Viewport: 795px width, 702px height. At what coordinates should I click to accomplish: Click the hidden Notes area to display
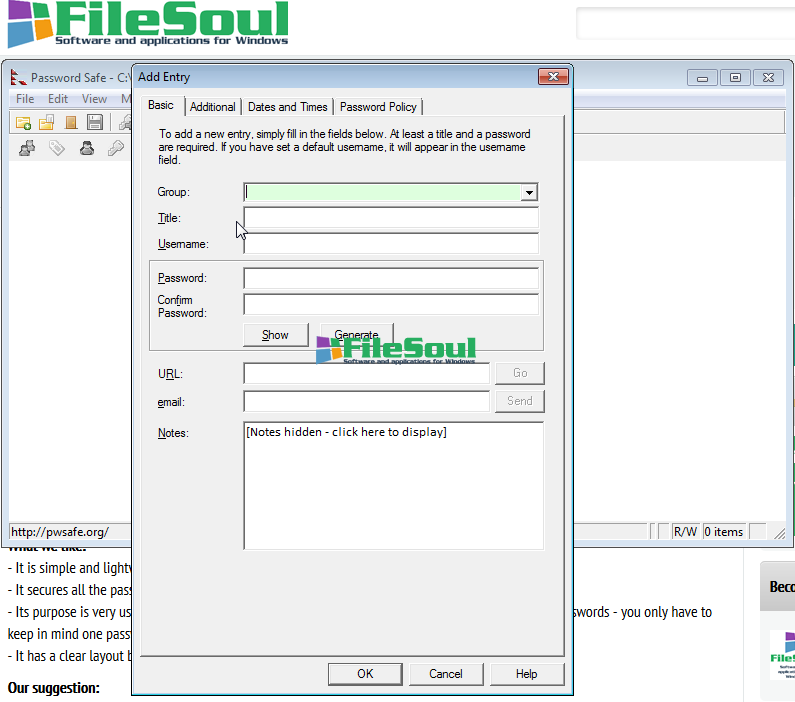393,485
